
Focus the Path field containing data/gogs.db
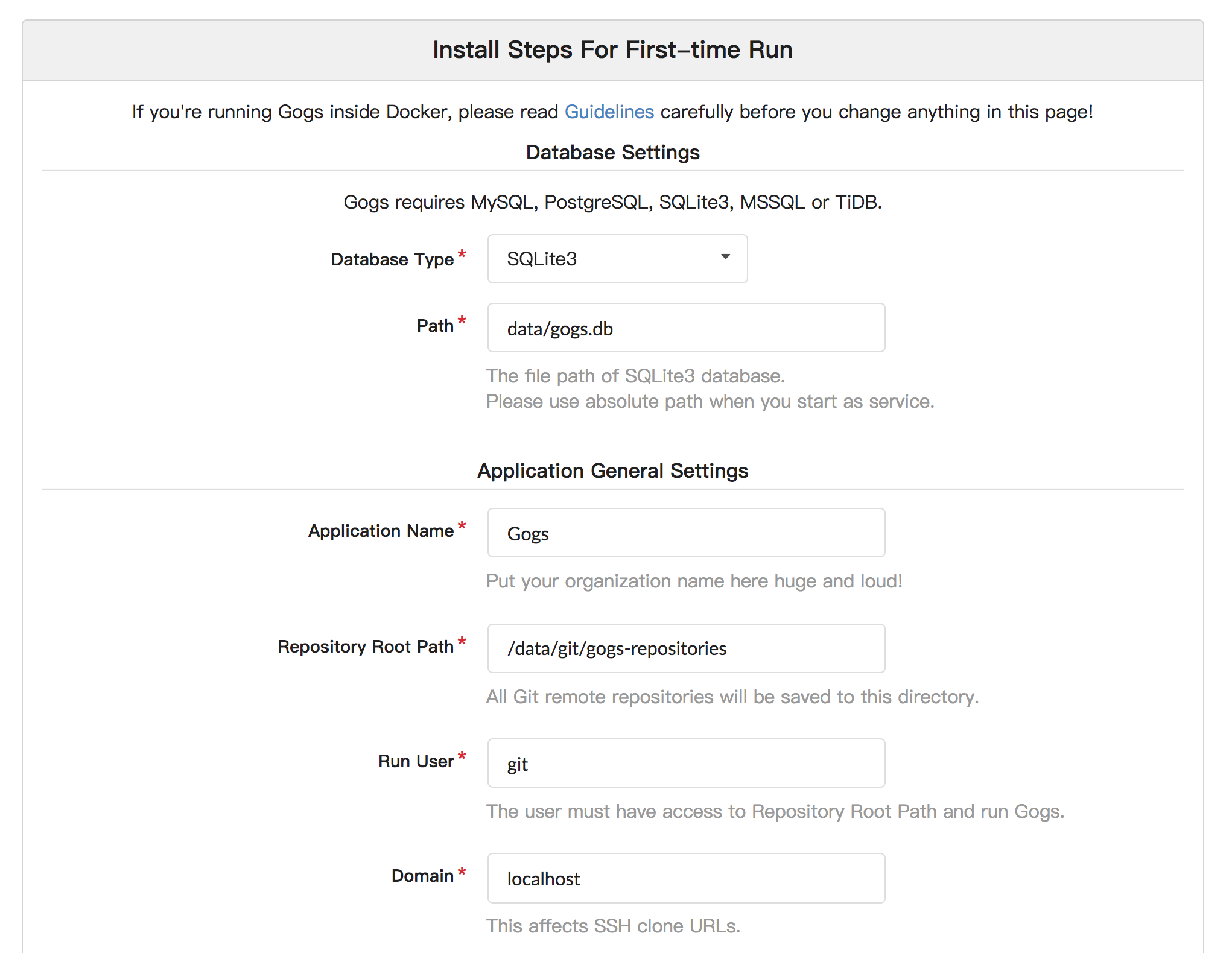point(686,328)
